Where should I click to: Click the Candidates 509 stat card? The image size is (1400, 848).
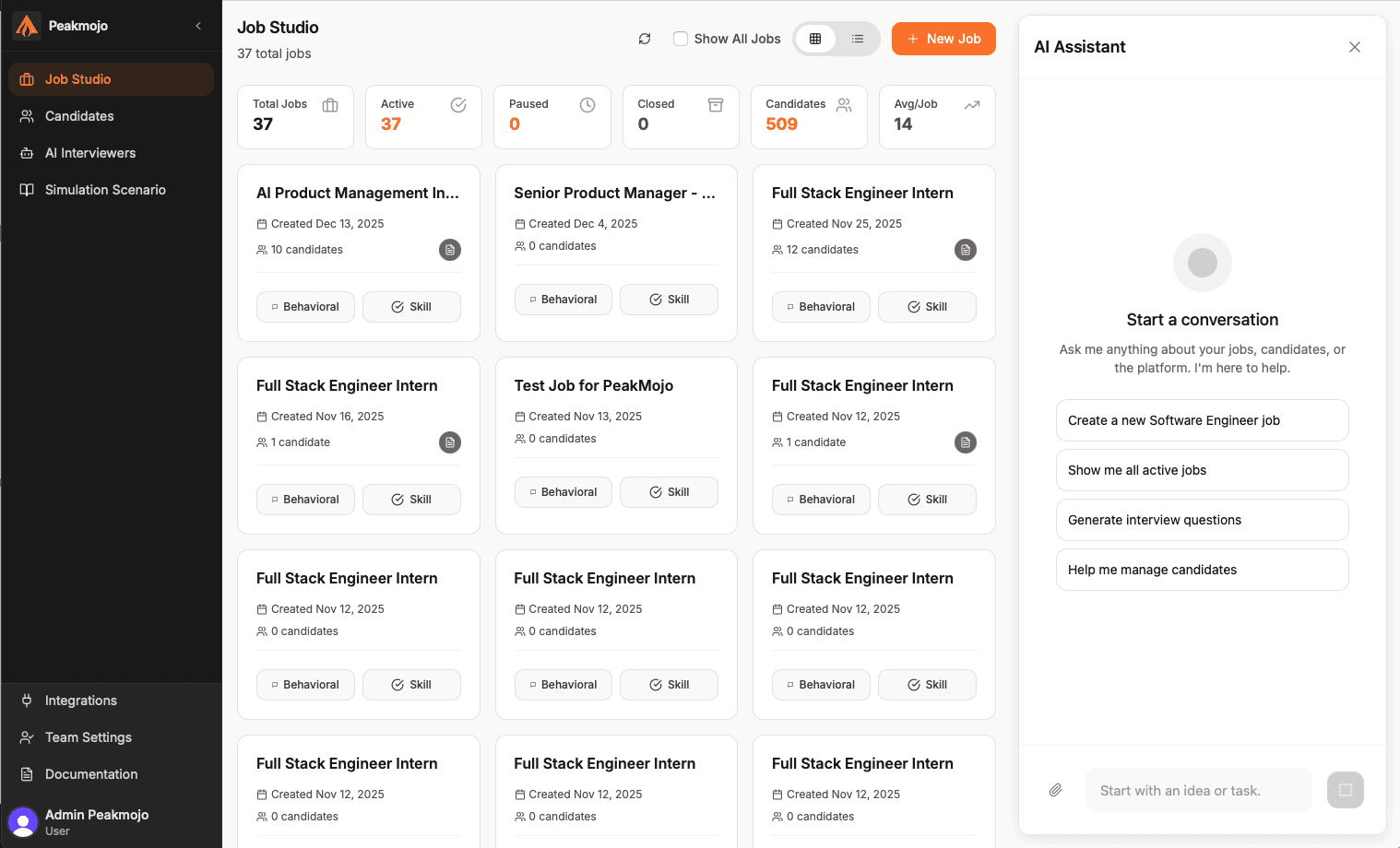pyautogui.click(x=809, y=117)
